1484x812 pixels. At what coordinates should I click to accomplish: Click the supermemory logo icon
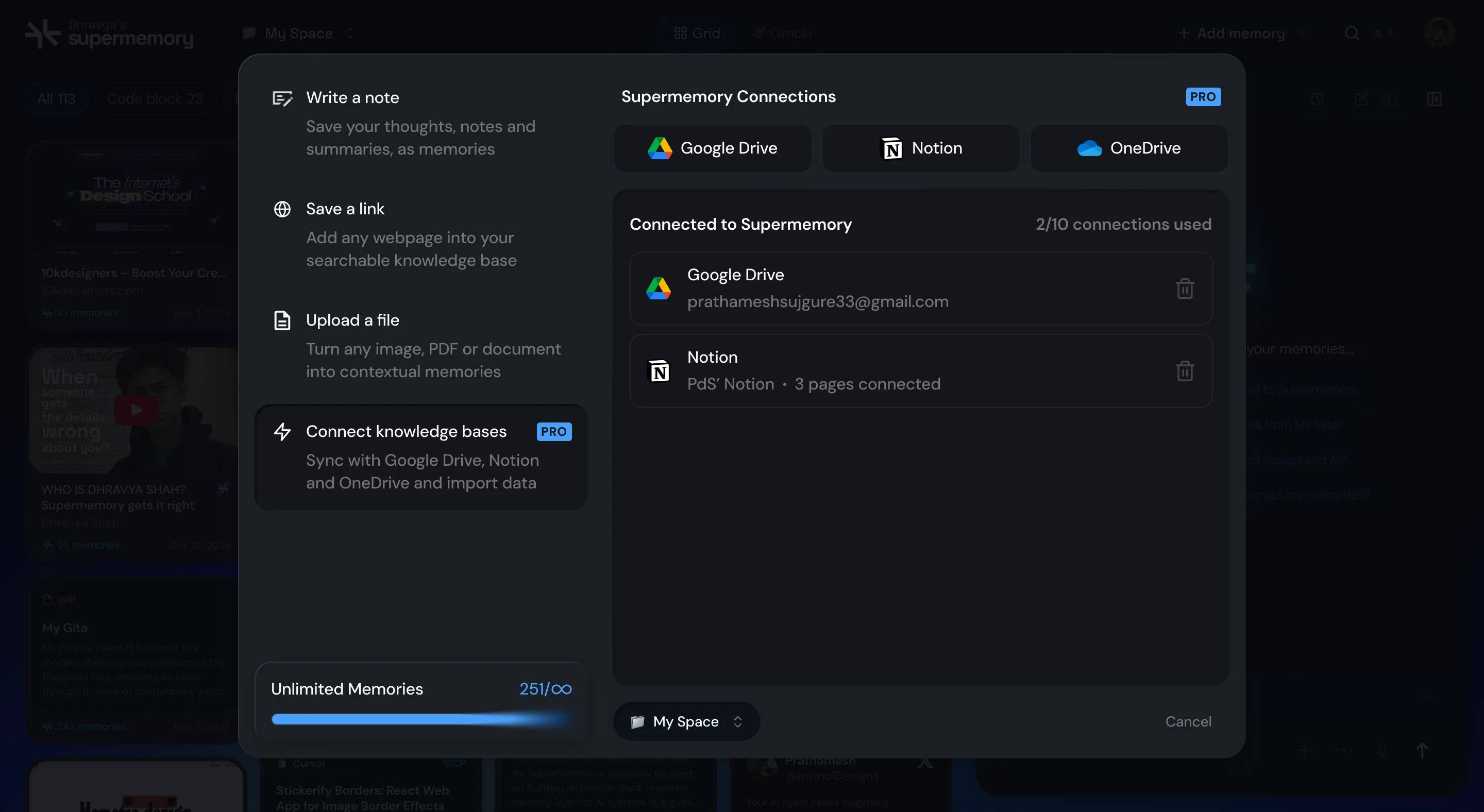(42, 33)
